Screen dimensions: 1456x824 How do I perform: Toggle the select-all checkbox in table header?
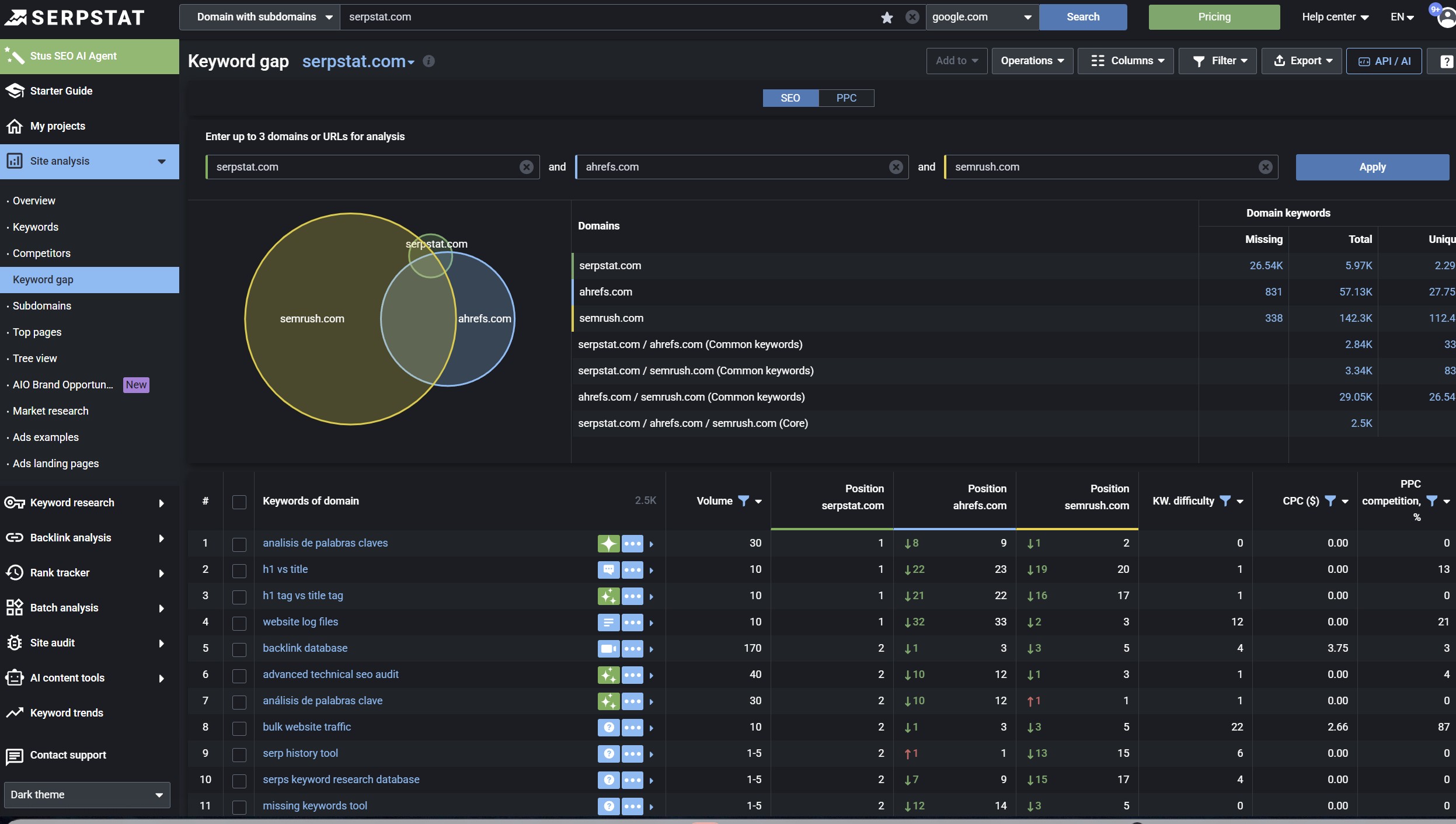[x=239, y=502]
